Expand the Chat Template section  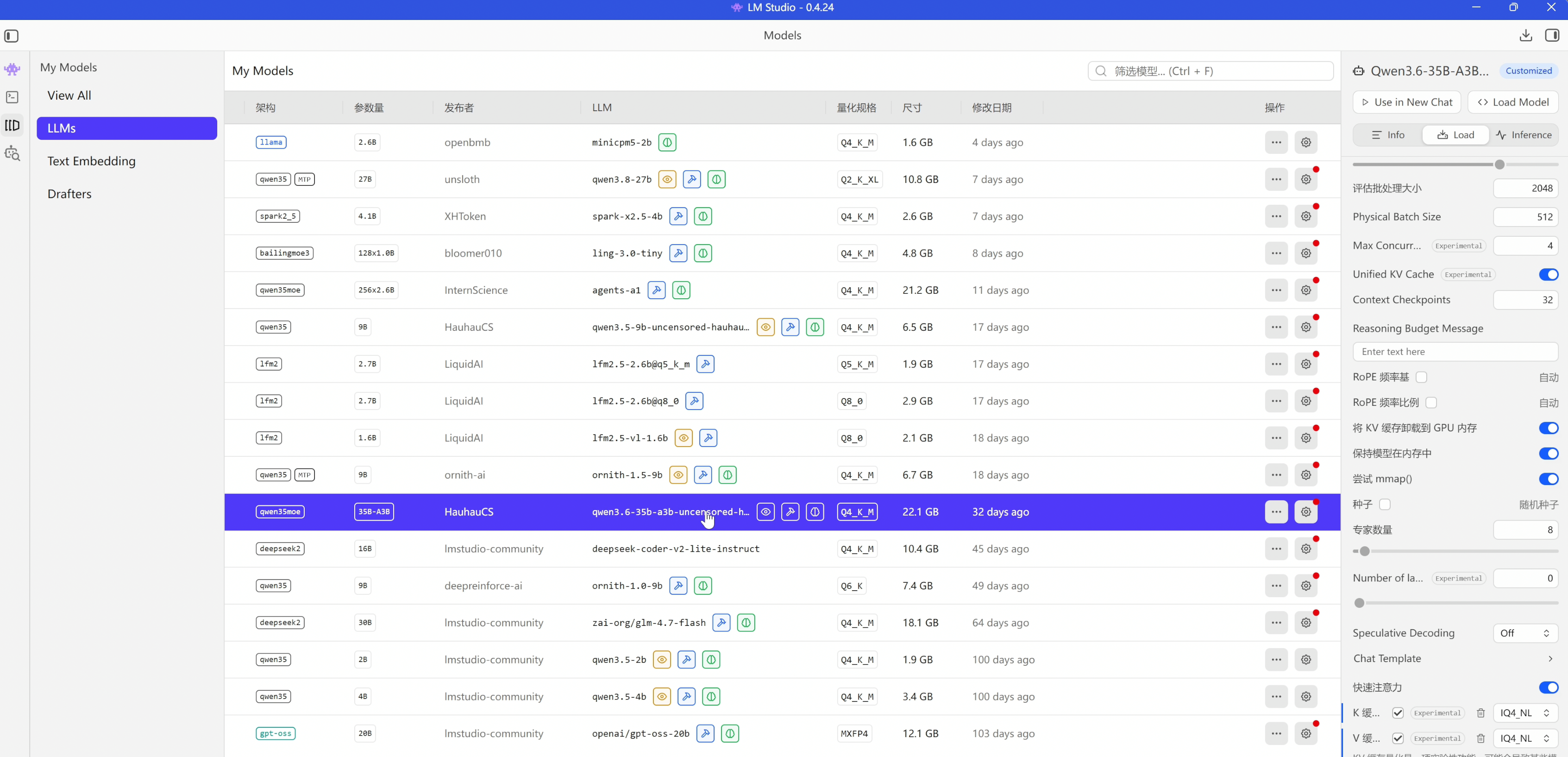pos(1455,658)
